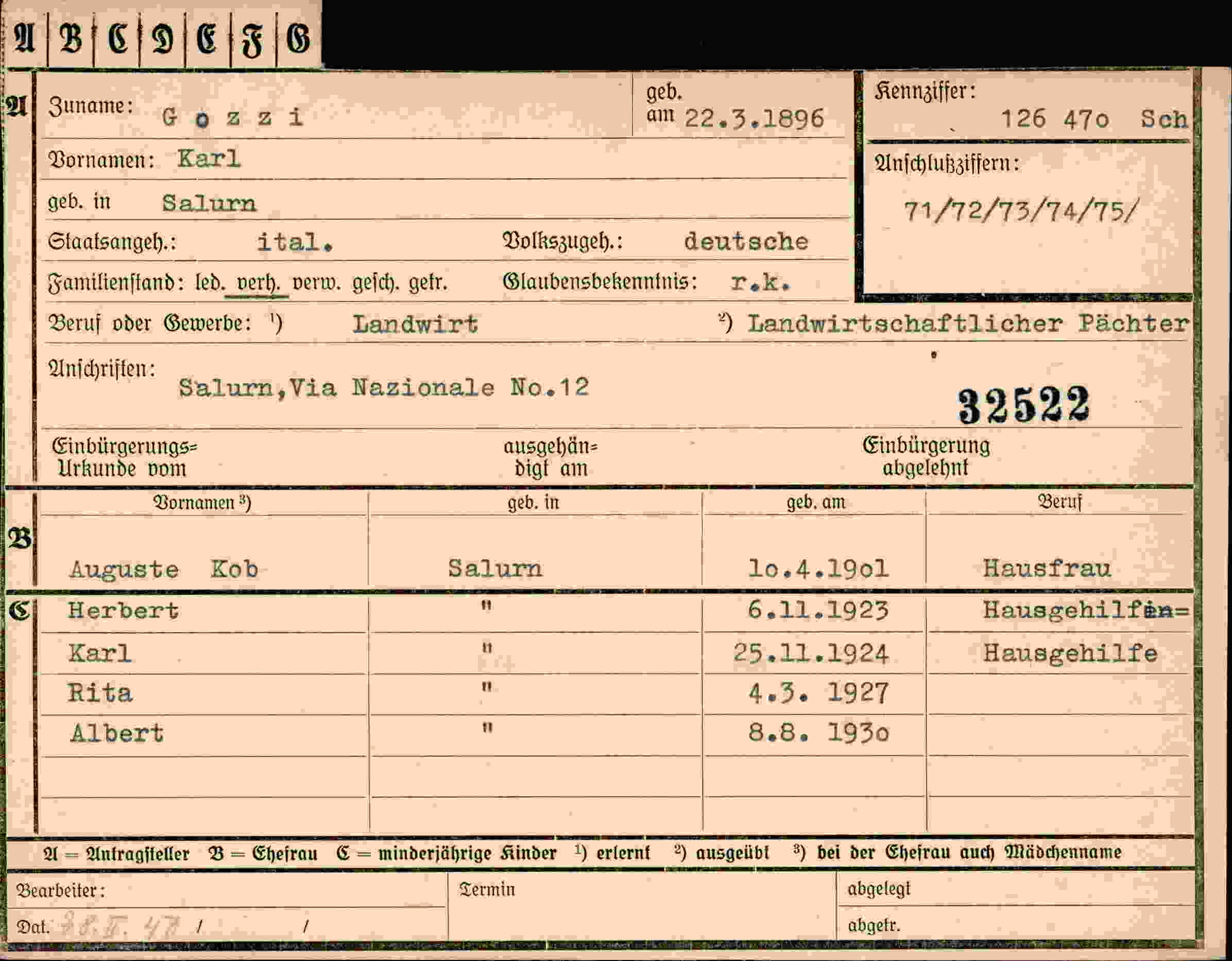This screenshot has height=961, width=1232.
Task: Click the legend 'C = minderjährige Kinder'
Action: tap(446, 854)
